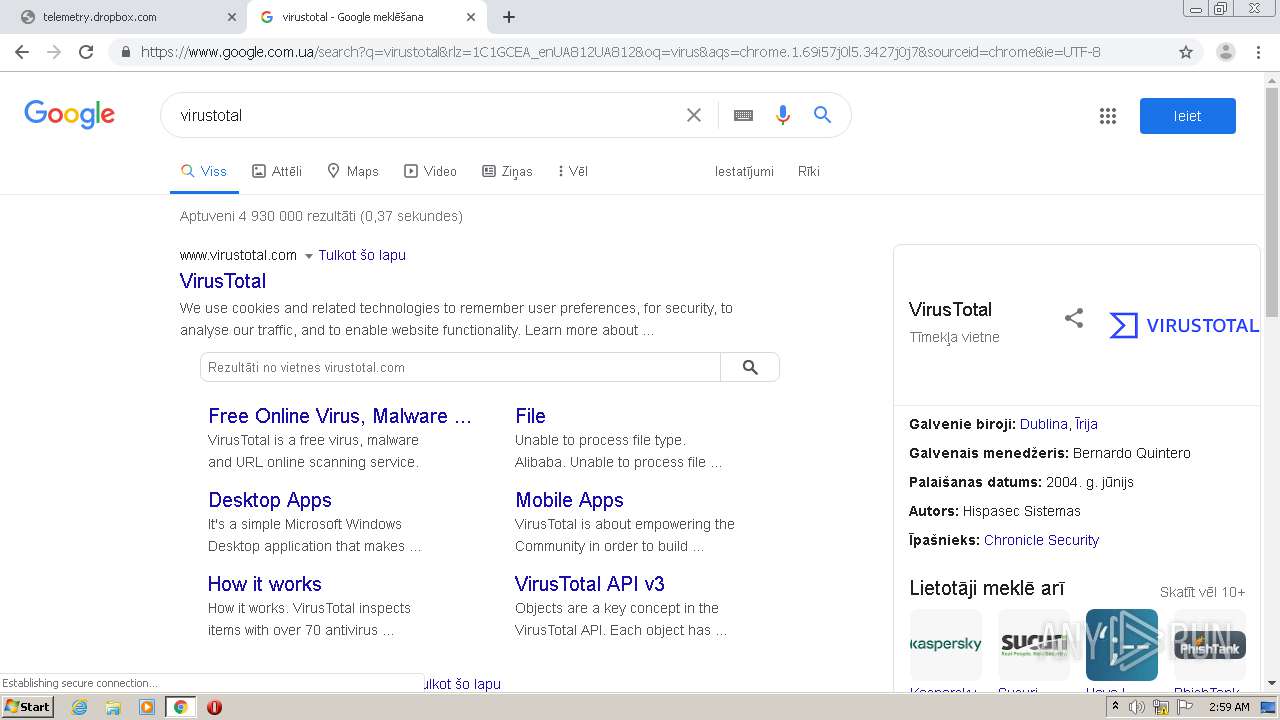The width and height of the screenshot is (1280, 720).
Task: Click Tulkot šo lapu translate link
Action: [362, 255]
